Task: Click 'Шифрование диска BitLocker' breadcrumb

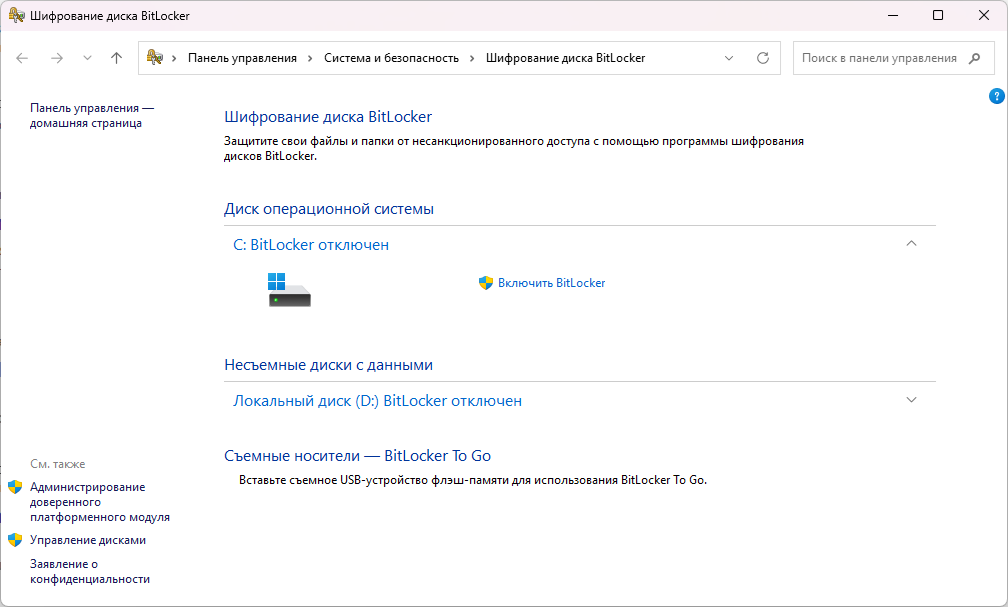Action: point(566,58)
